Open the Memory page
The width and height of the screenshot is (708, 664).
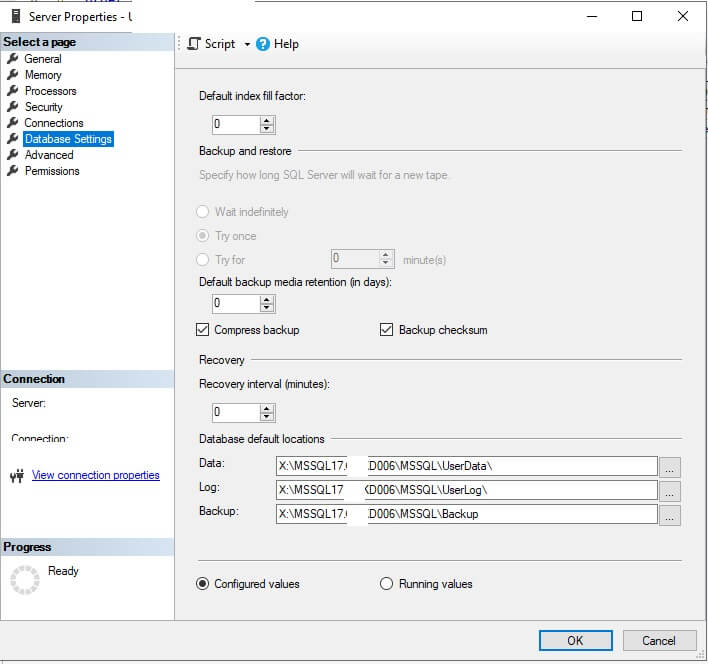(x=43, y=75)
